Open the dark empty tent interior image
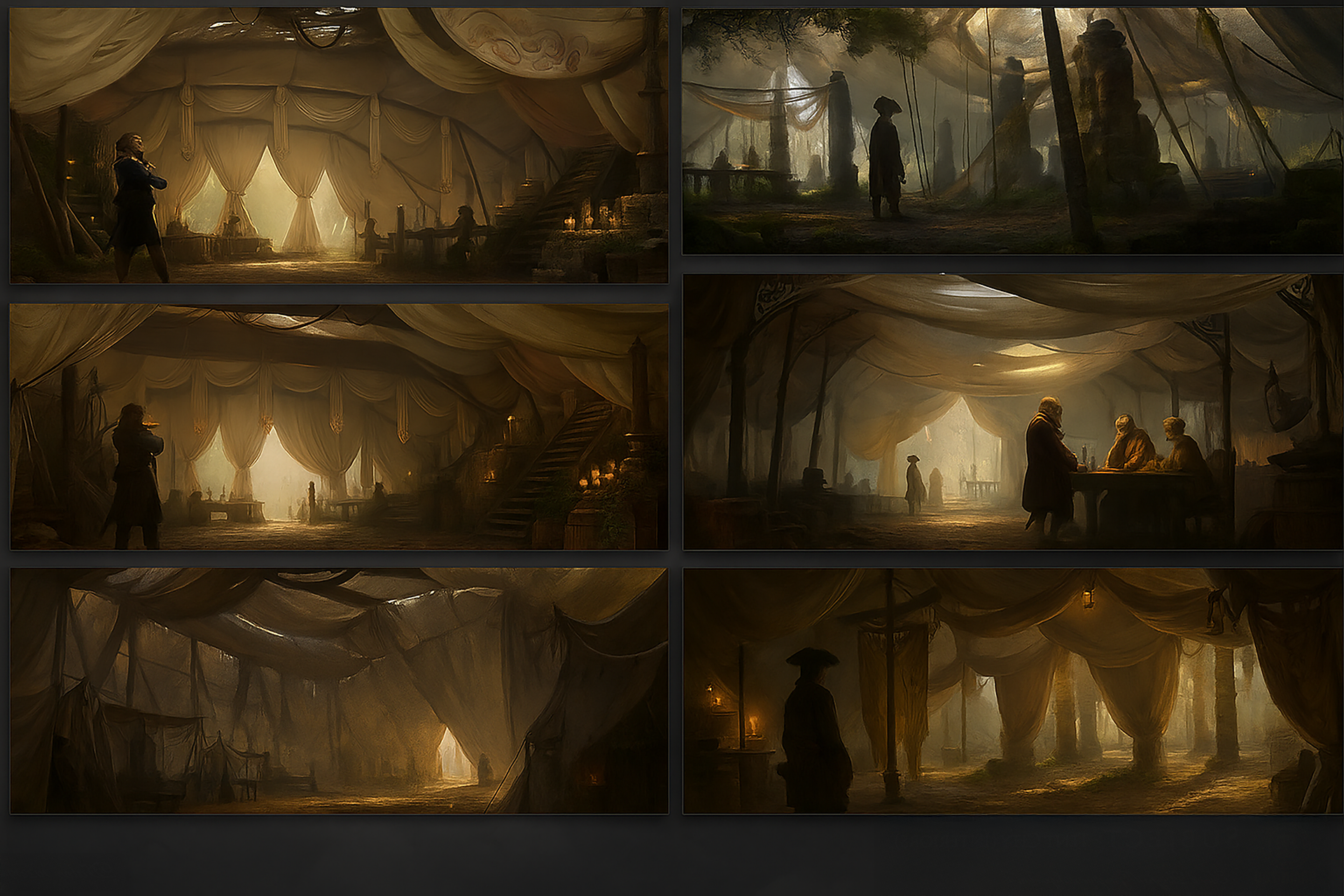This screenshot has width=1344, height=896. tap(339, 691)
